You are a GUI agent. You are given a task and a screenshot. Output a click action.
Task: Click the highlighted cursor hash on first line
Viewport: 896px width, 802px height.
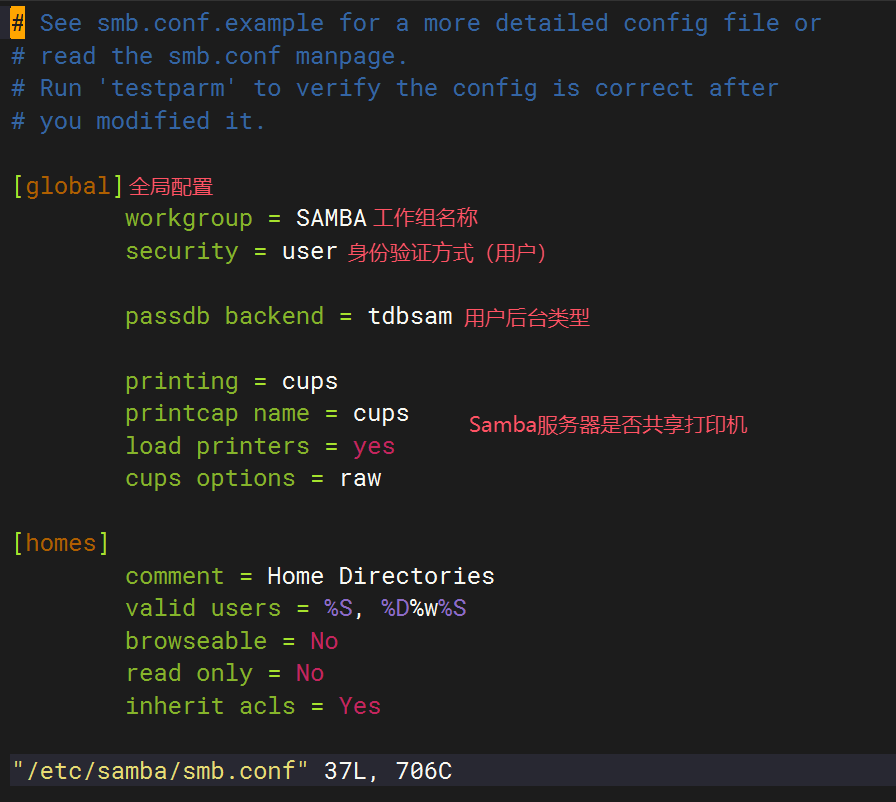click(x=18, y=23)
